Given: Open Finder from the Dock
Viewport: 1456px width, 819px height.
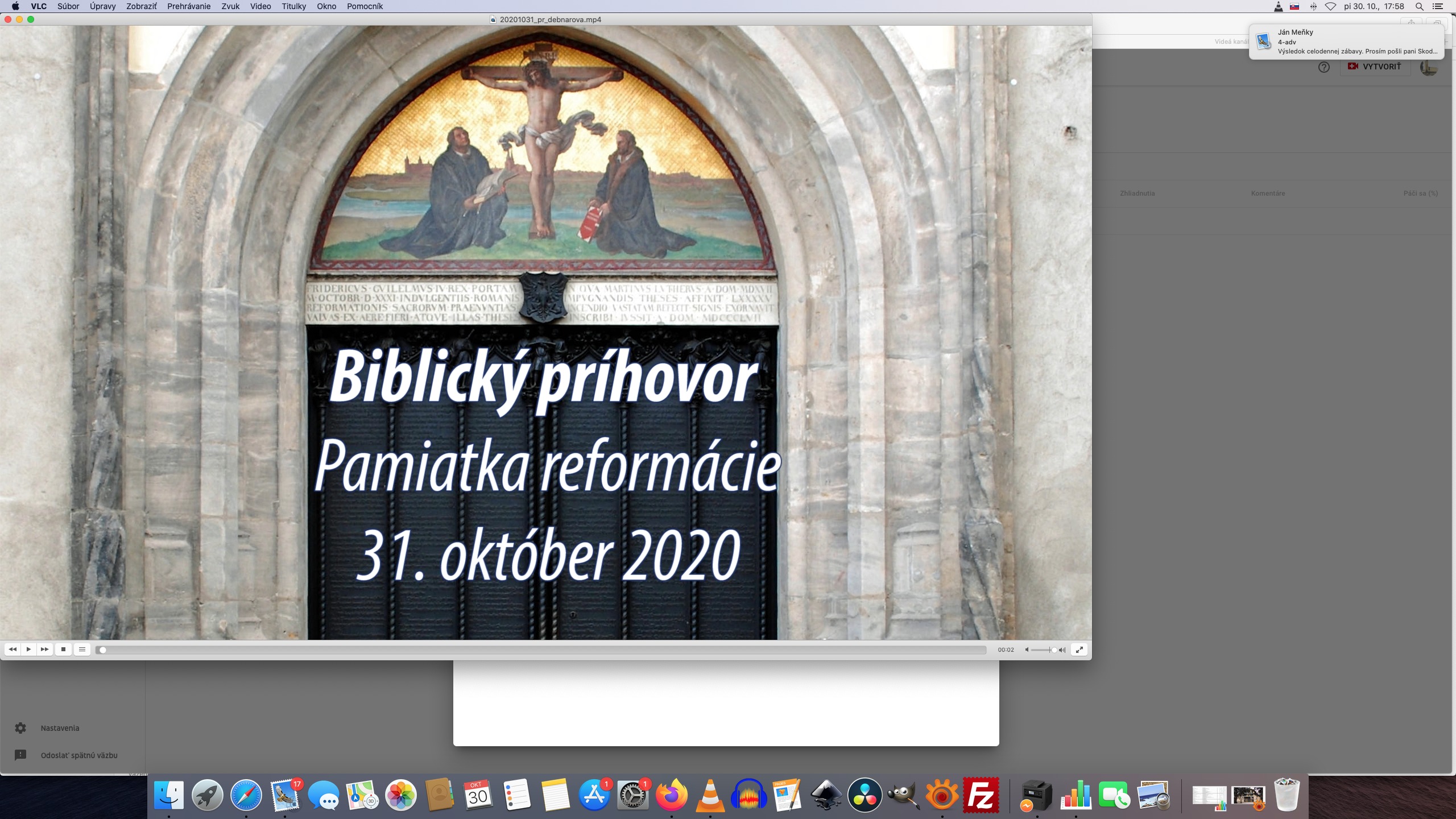Looking at the screenshot, I should pyautogui.click(x=169, y=795).
